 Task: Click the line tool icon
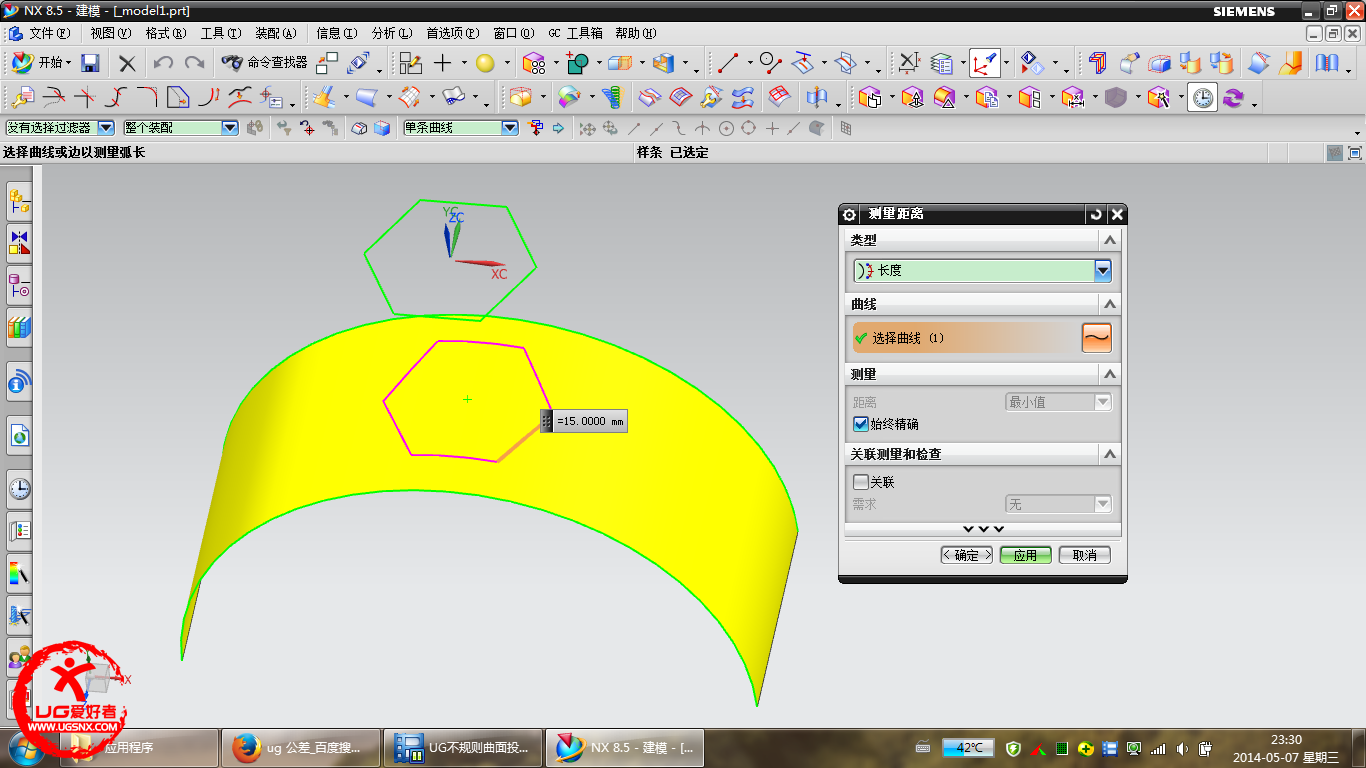click(x=728, y=63)
